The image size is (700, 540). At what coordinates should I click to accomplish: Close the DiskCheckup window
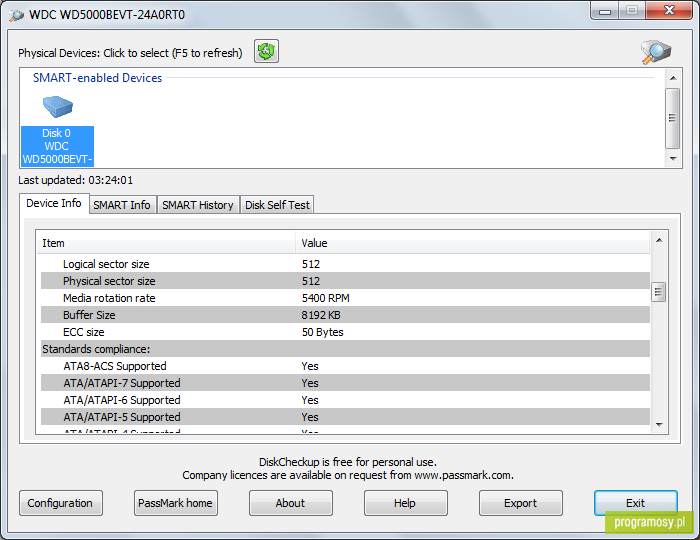click(x=669, y=11)
